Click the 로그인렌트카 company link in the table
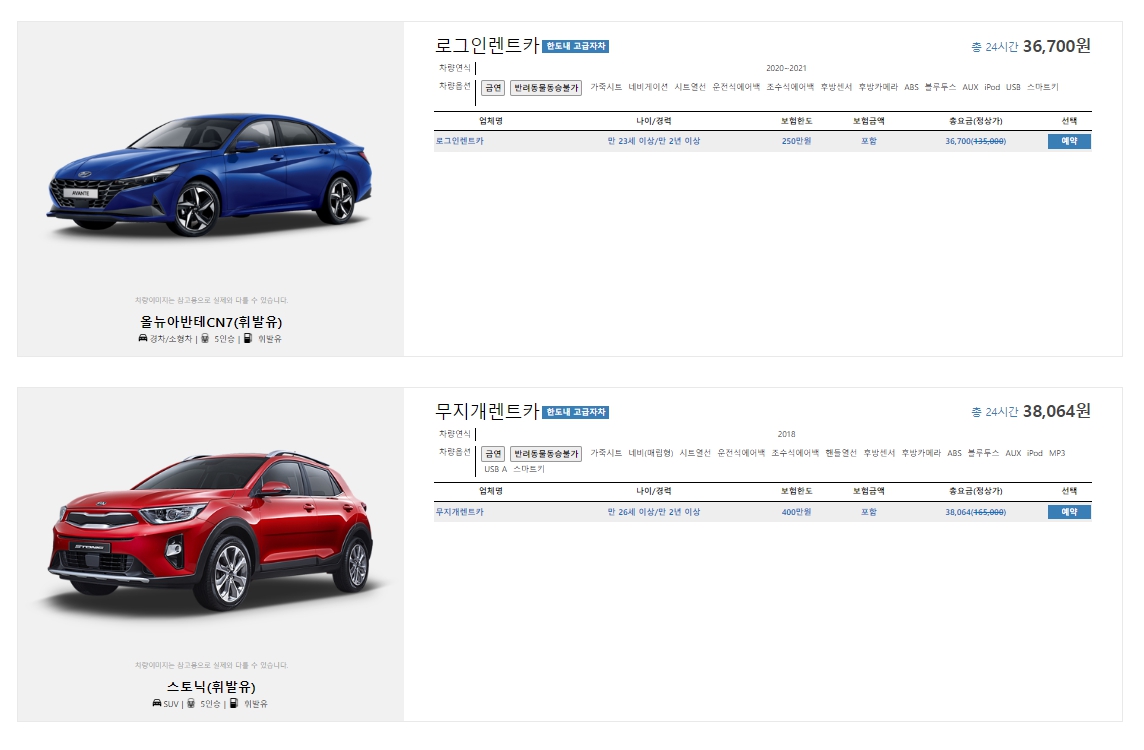Image resolution: width=1144 pixels, height=750 pixels. click(460, 141)
